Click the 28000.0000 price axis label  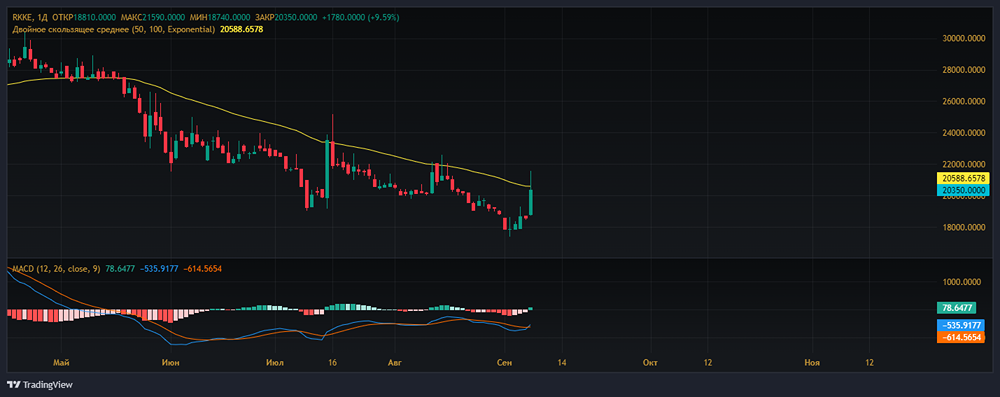point(963,70)
